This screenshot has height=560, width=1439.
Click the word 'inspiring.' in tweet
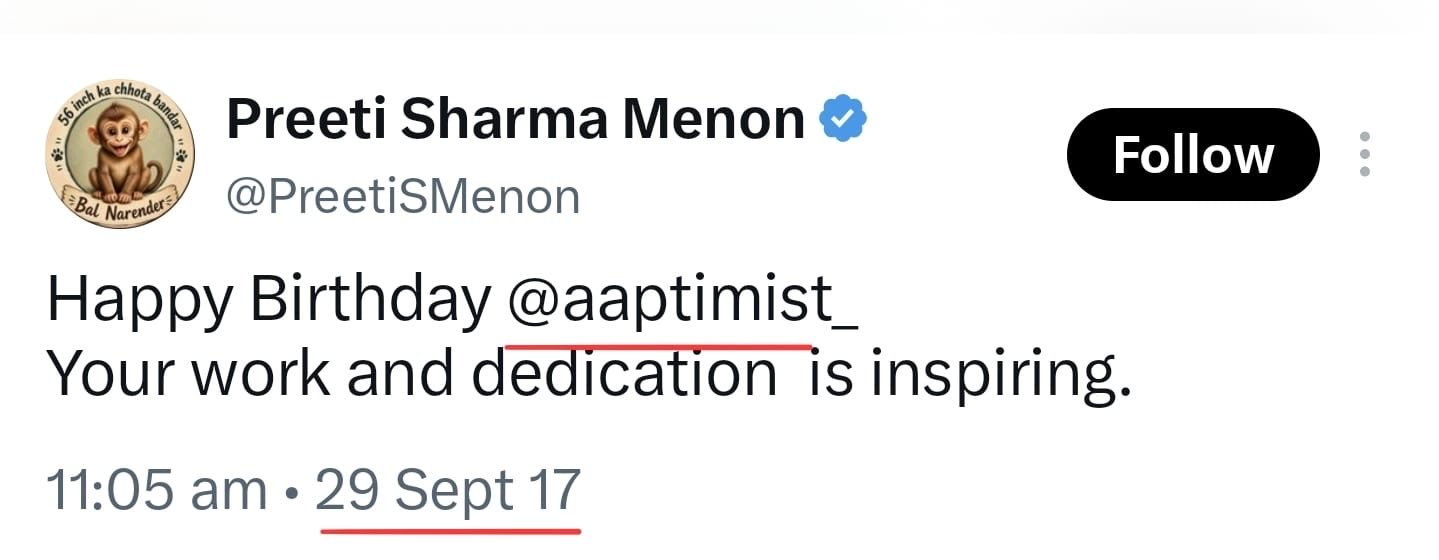pyautogui.click(x=1001, y=376)
